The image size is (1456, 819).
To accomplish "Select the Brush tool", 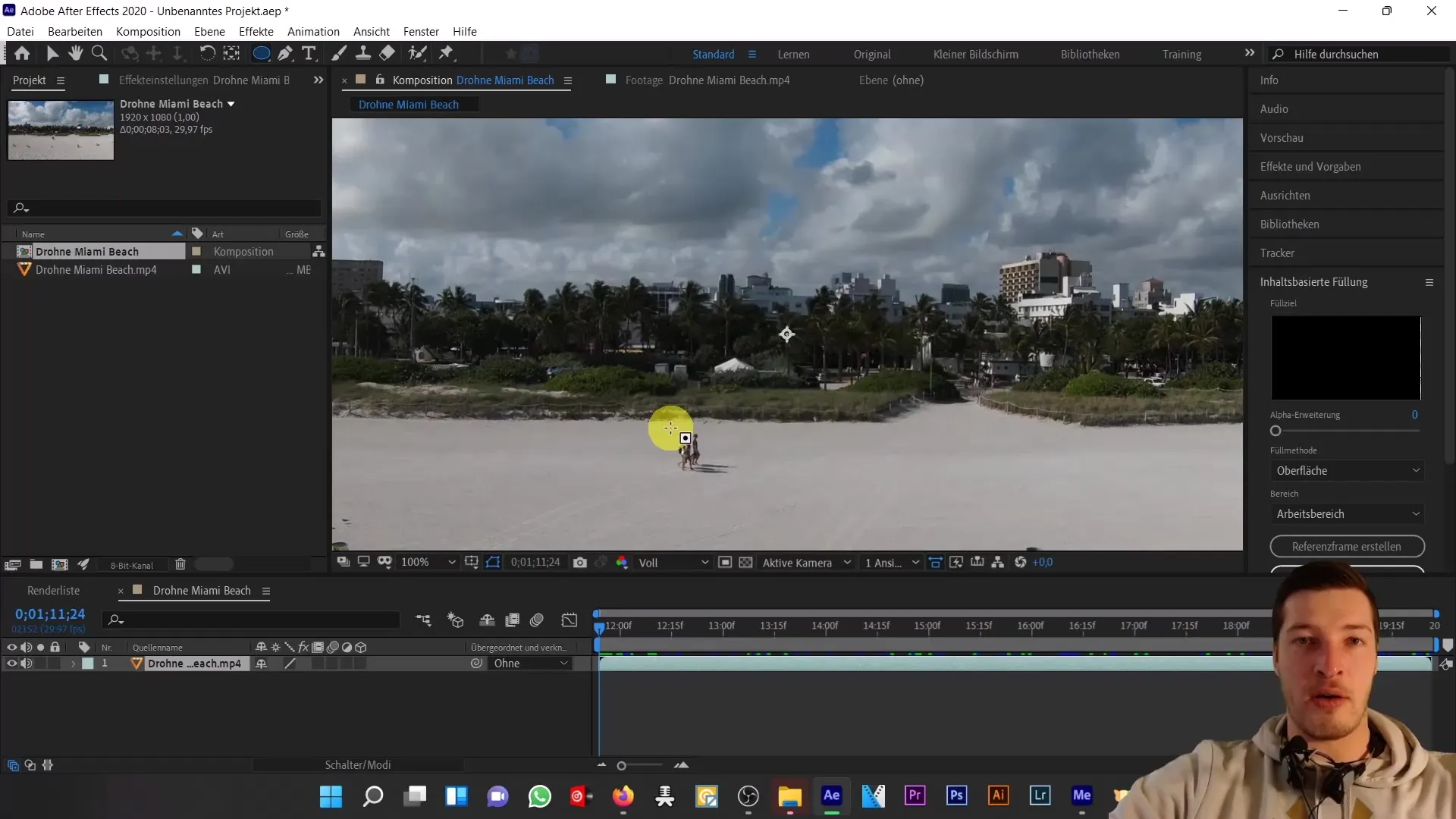I will pos(339,54).
